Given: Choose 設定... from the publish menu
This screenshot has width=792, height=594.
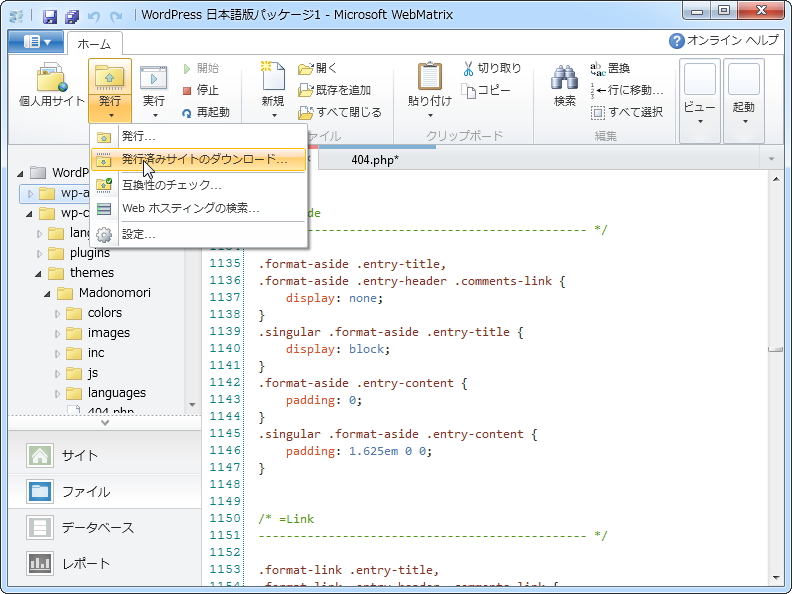Looking at the screenshot, I should (199, 234).
